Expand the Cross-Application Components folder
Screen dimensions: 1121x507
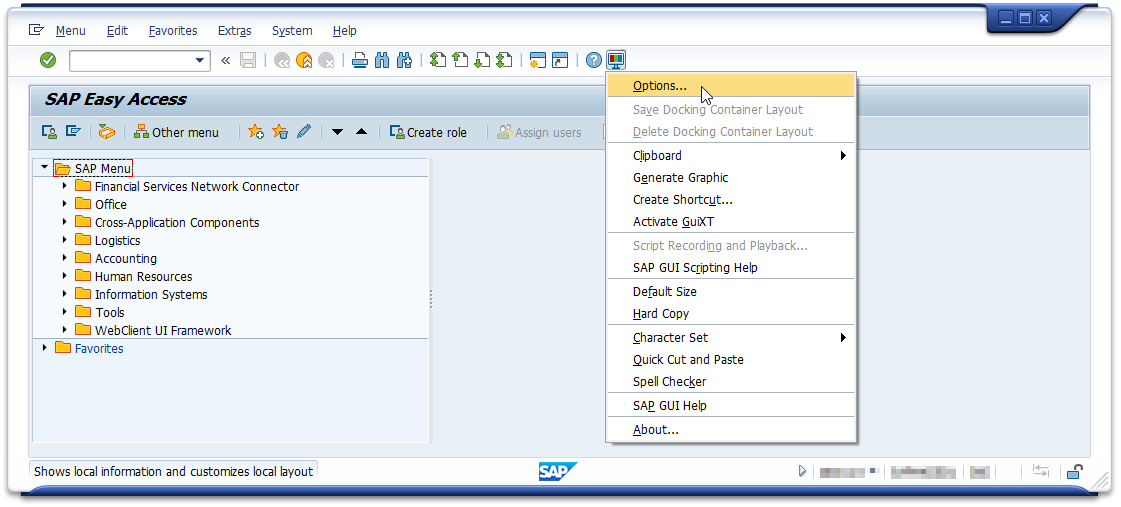64,222
